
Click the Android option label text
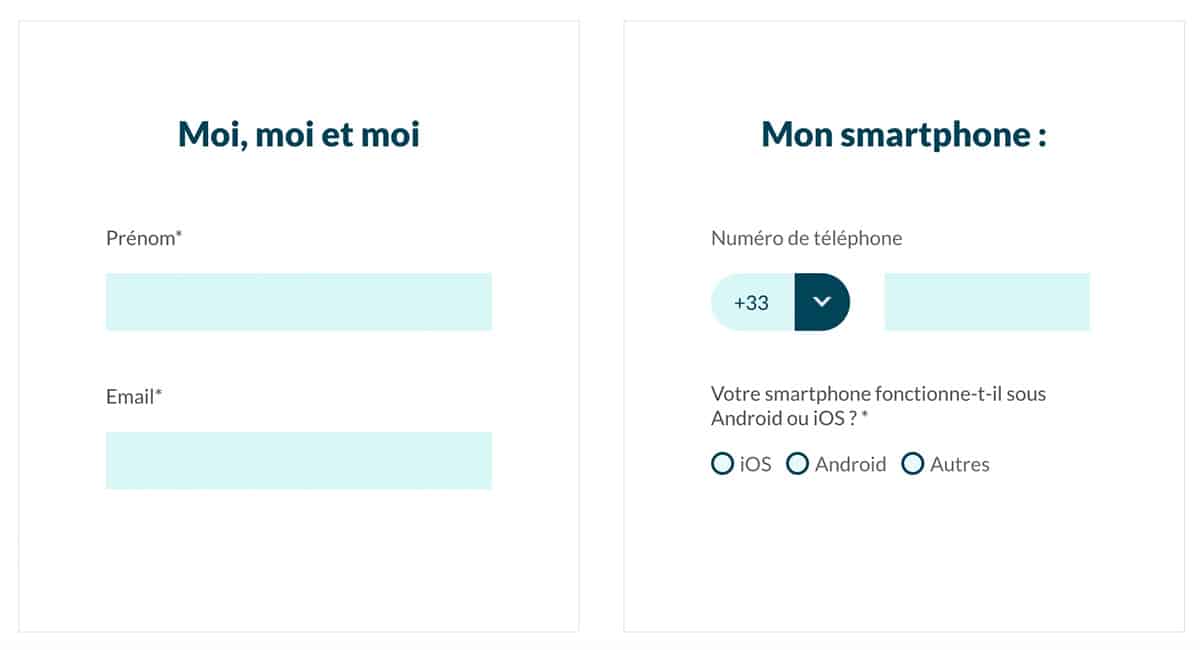point(850,464)
